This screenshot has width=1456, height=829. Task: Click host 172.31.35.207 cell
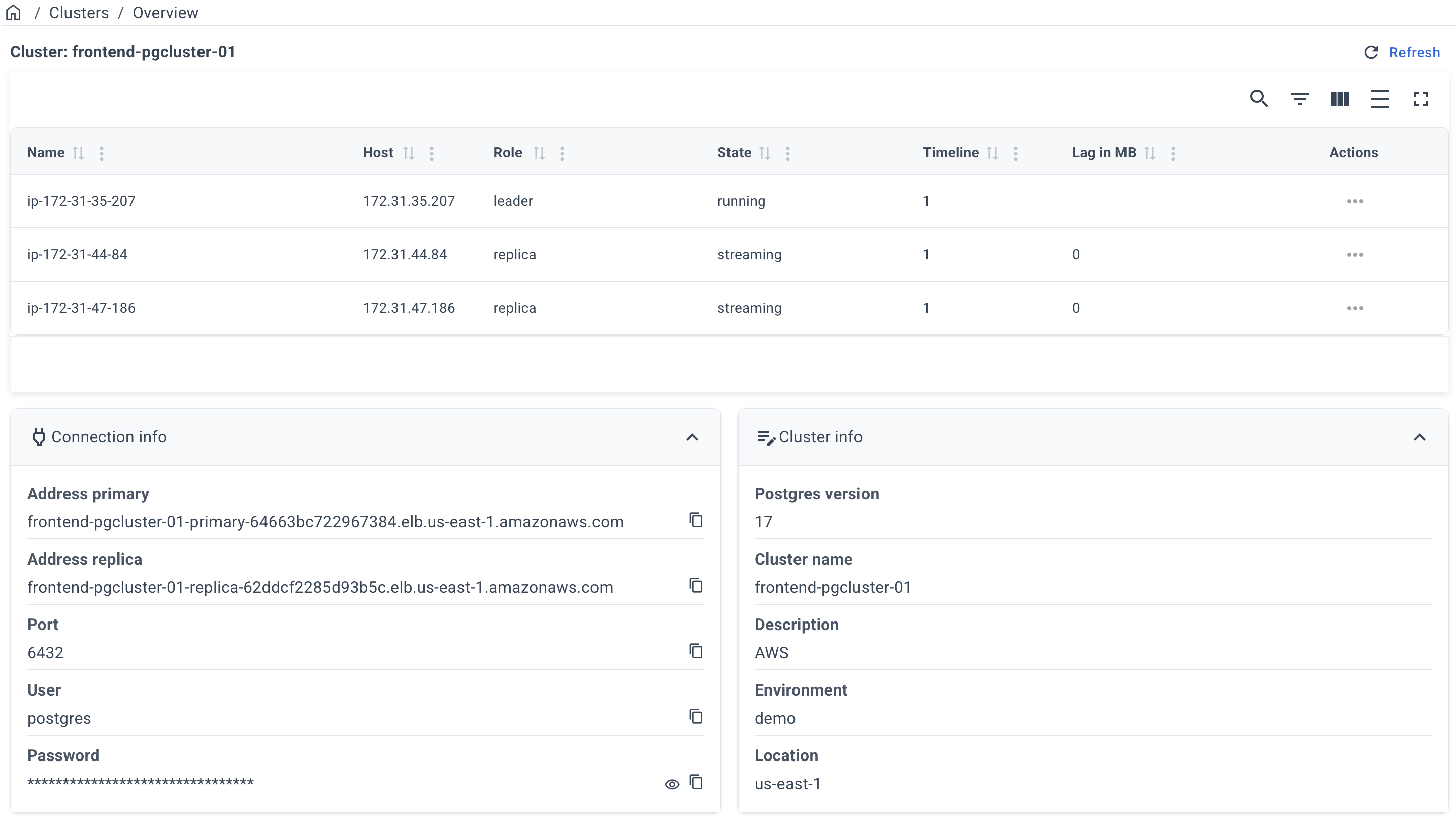click(409, 201)
